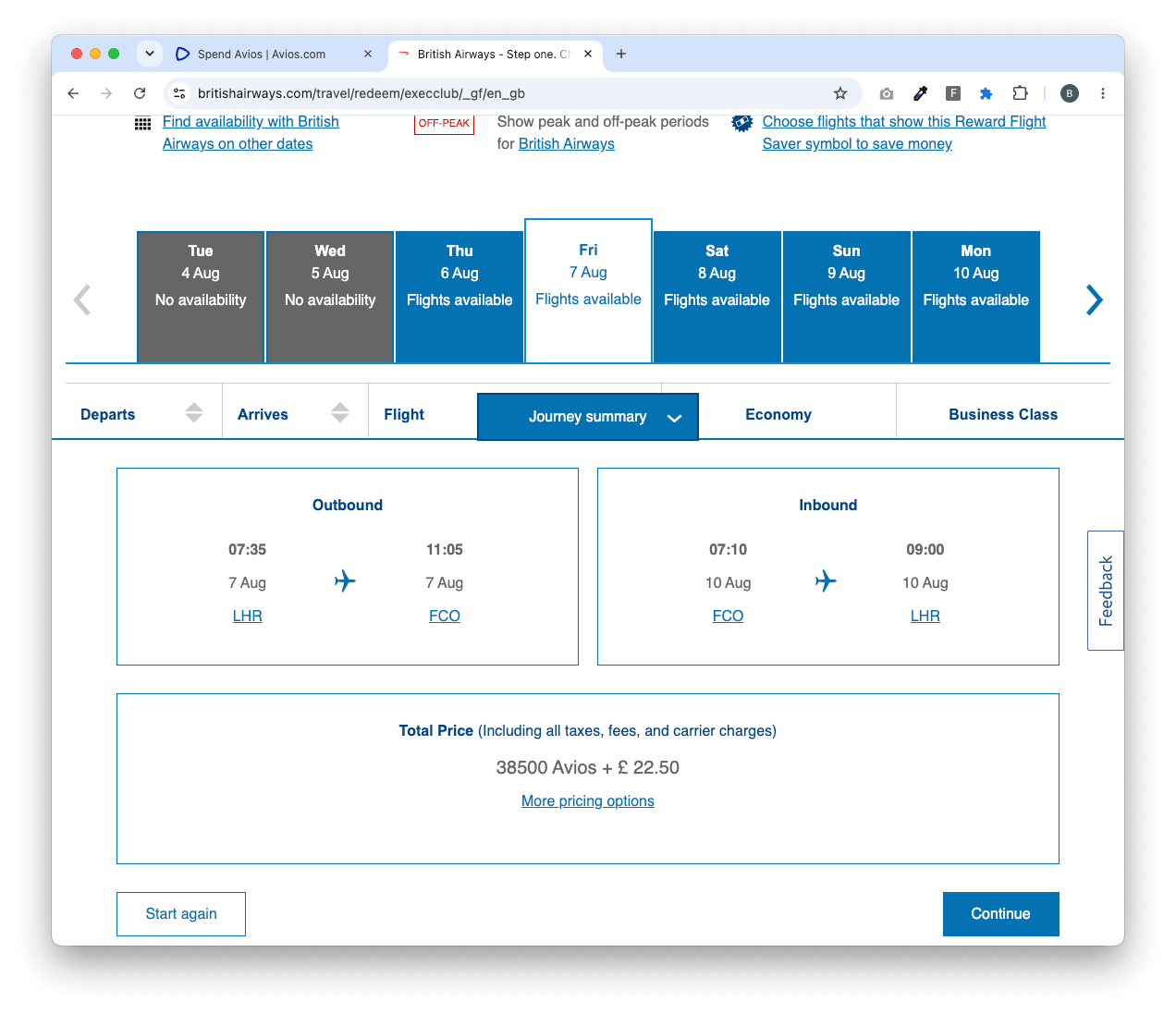Select Sun 9 Aug flights available

pos(847,297)
